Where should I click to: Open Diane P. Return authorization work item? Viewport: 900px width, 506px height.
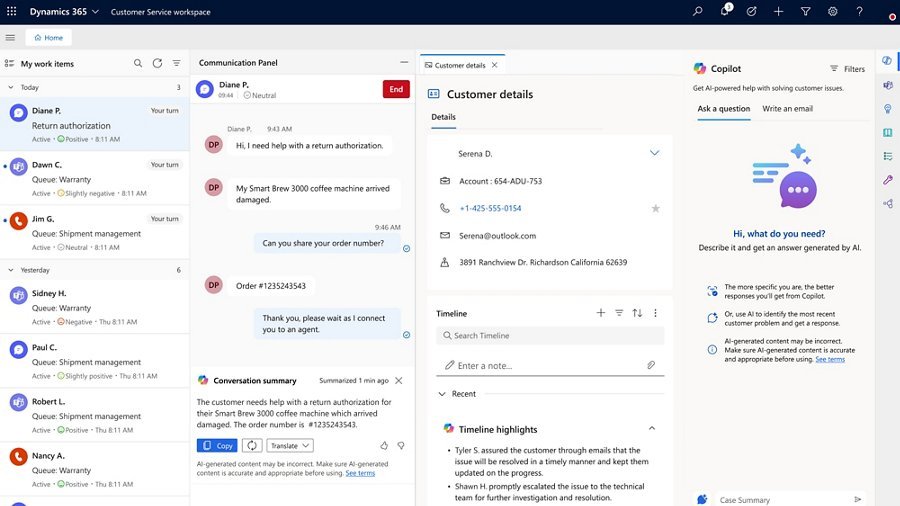coord(95,124)
